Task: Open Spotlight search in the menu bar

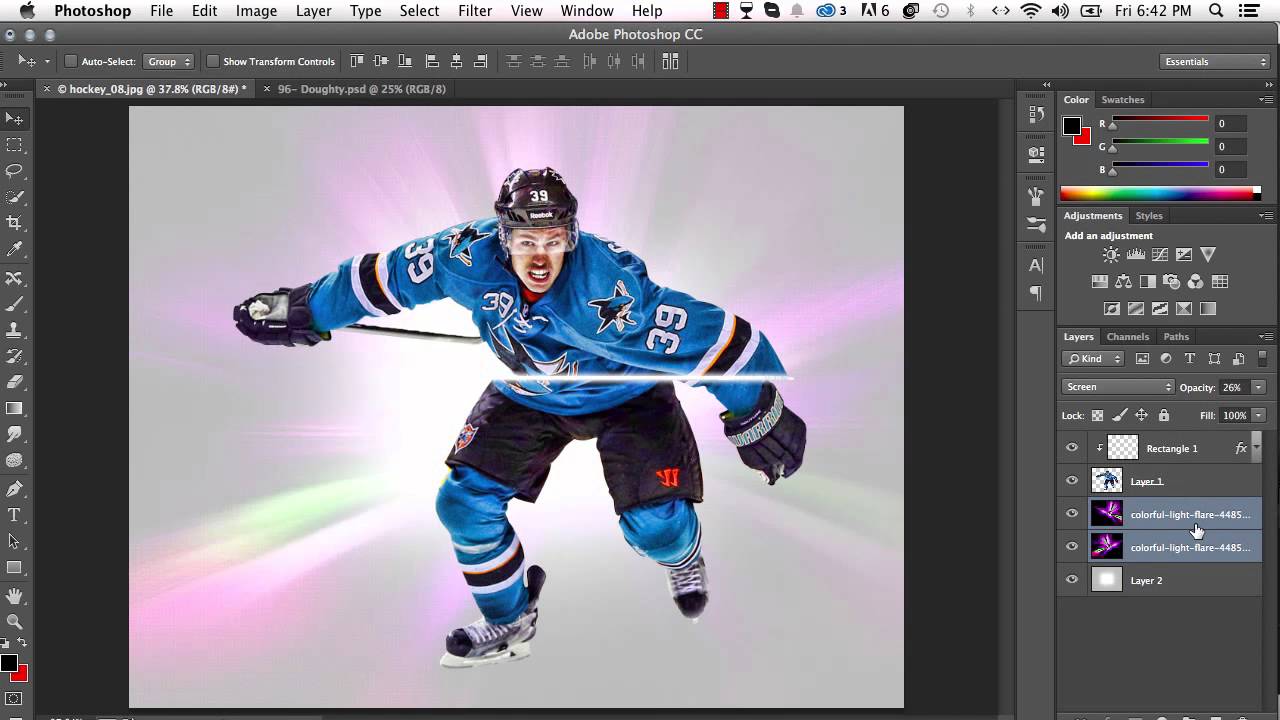Action: click(x=1216, y=11)
